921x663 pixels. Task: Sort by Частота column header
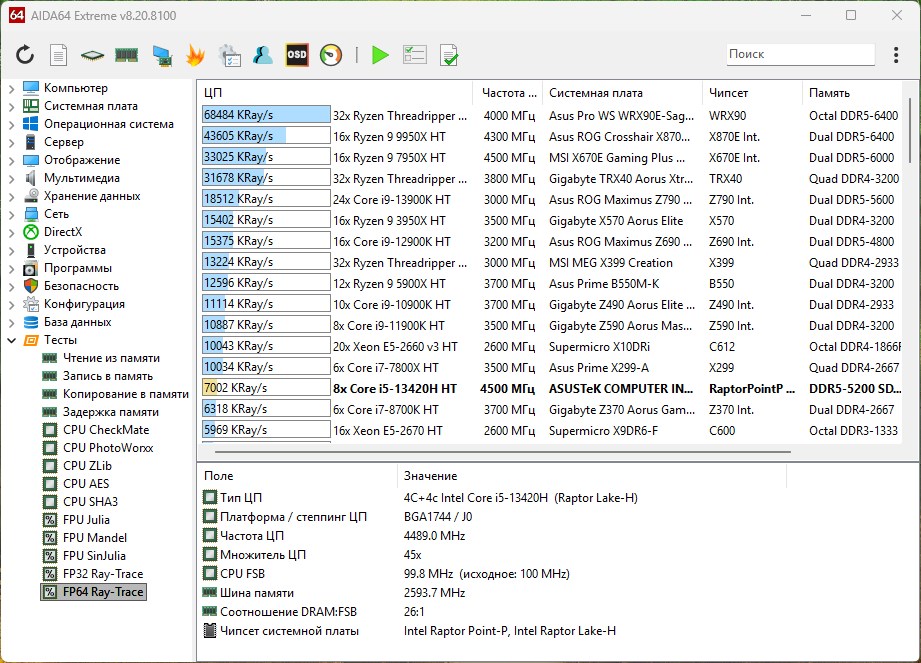click(x=508, y=93)
